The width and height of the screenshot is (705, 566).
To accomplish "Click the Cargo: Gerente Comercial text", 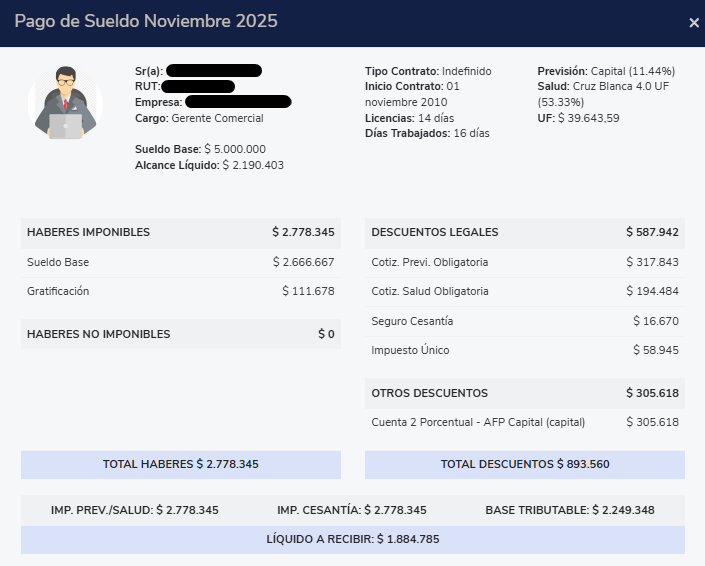I will pos(198,118).
